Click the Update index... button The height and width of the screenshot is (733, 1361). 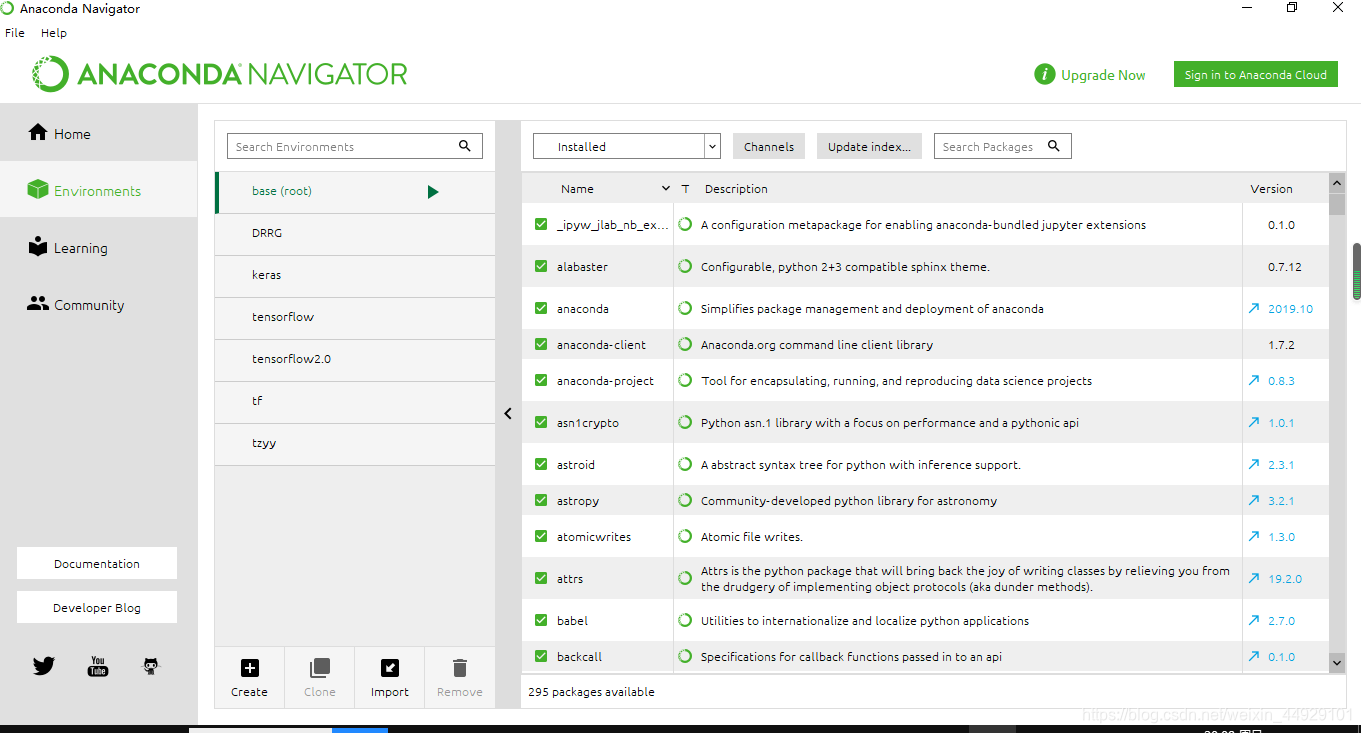[x=869, y=146]
